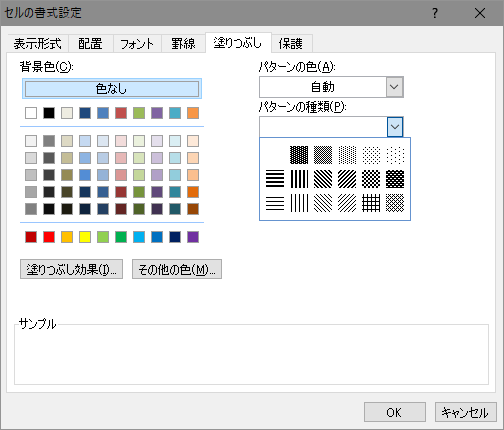This screenshot has width=504, height=430.
Task: Click the 色なし no color button
Action: tap(112, 89)
